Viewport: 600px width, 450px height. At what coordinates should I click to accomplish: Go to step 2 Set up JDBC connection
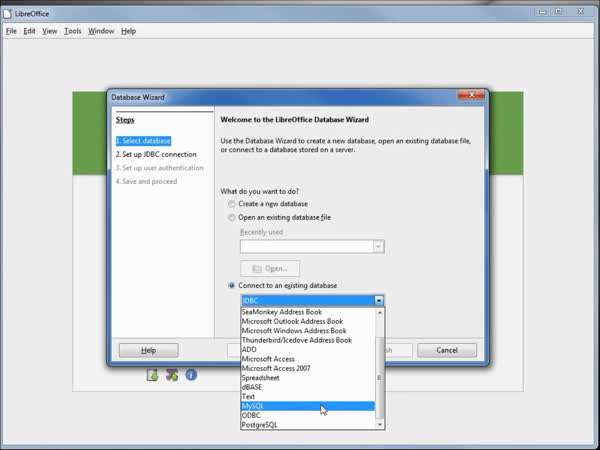pos(156,154)
